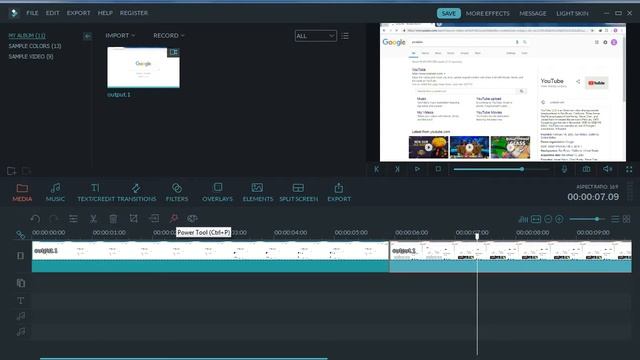This screenshot has height=360, width=640.
Task: Select the picture-in-picture track icon
Action: coord(21,283)
